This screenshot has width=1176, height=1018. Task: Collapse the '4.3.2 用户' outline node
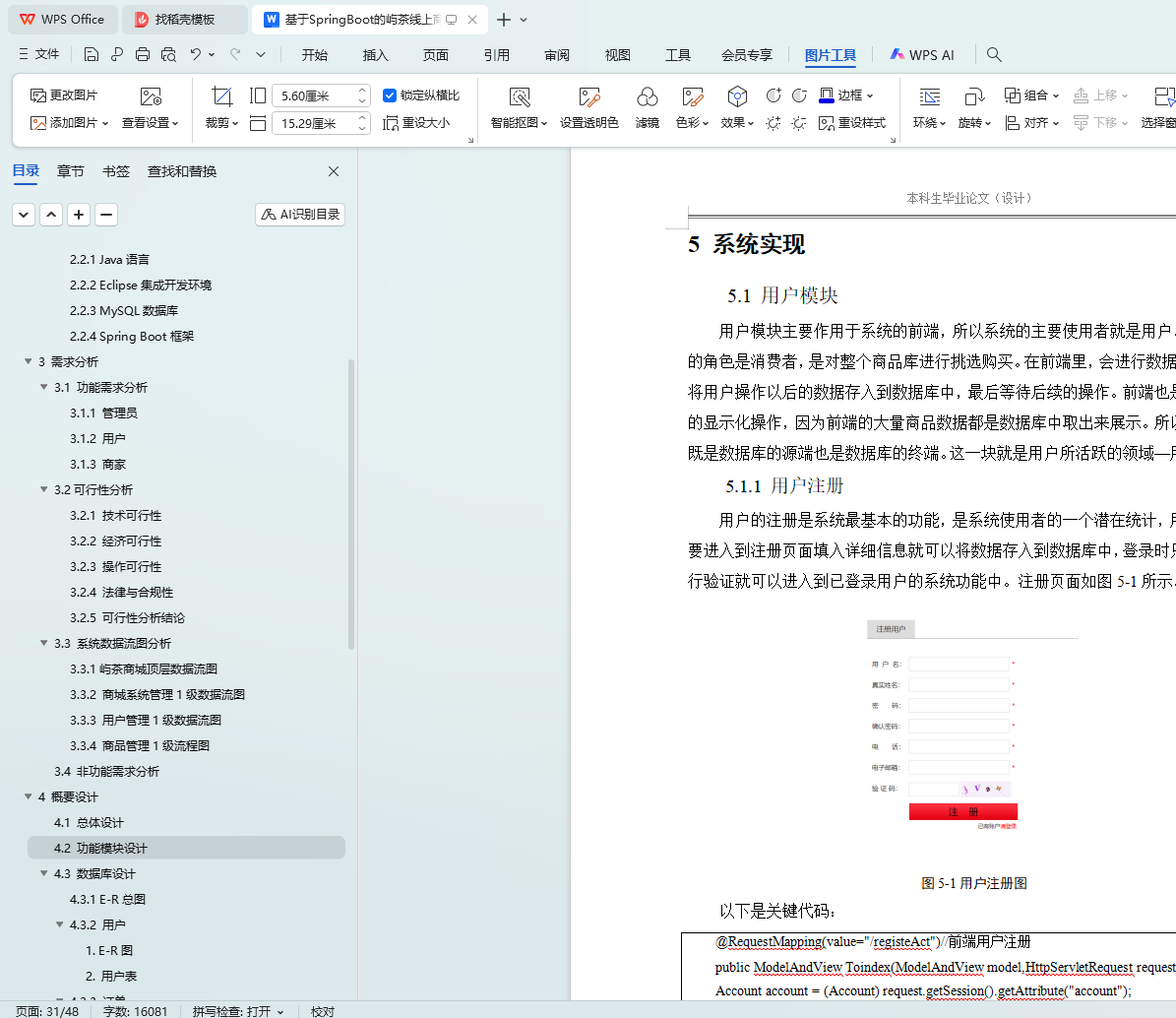coord(59,924)
